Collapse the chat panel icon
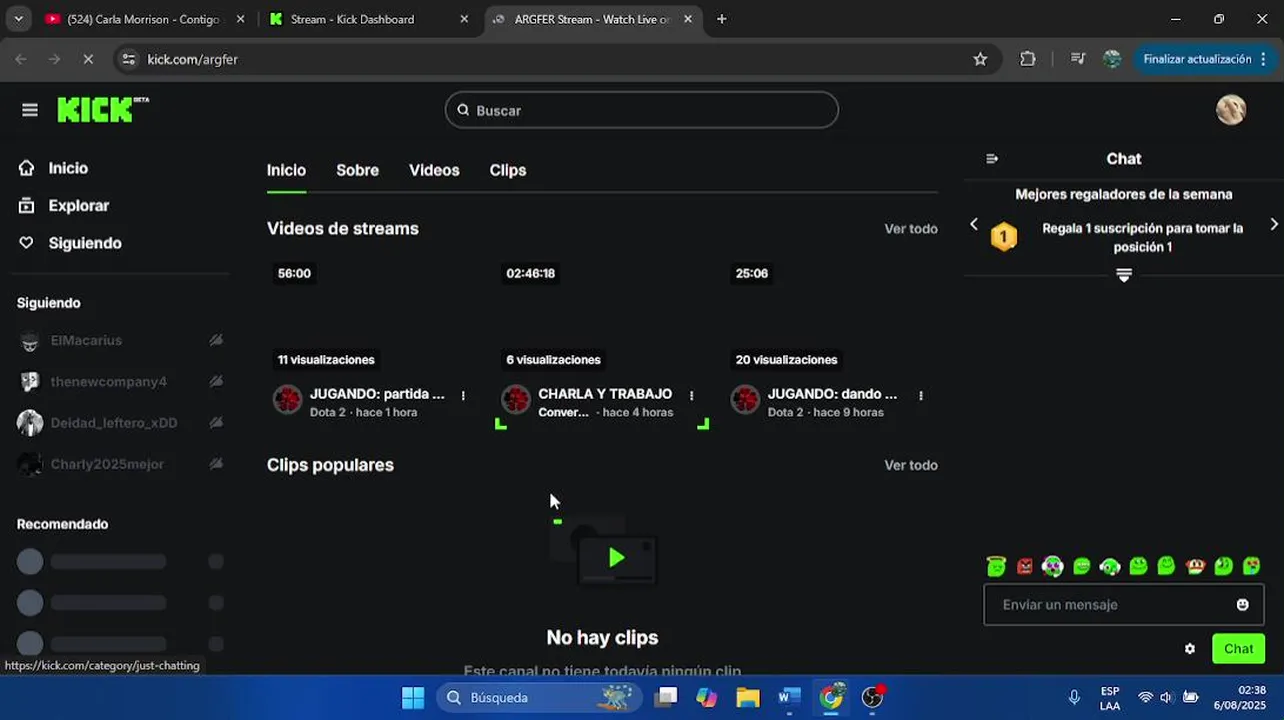This screenshot has width=1284, height=720. click(x=992, y=159)
